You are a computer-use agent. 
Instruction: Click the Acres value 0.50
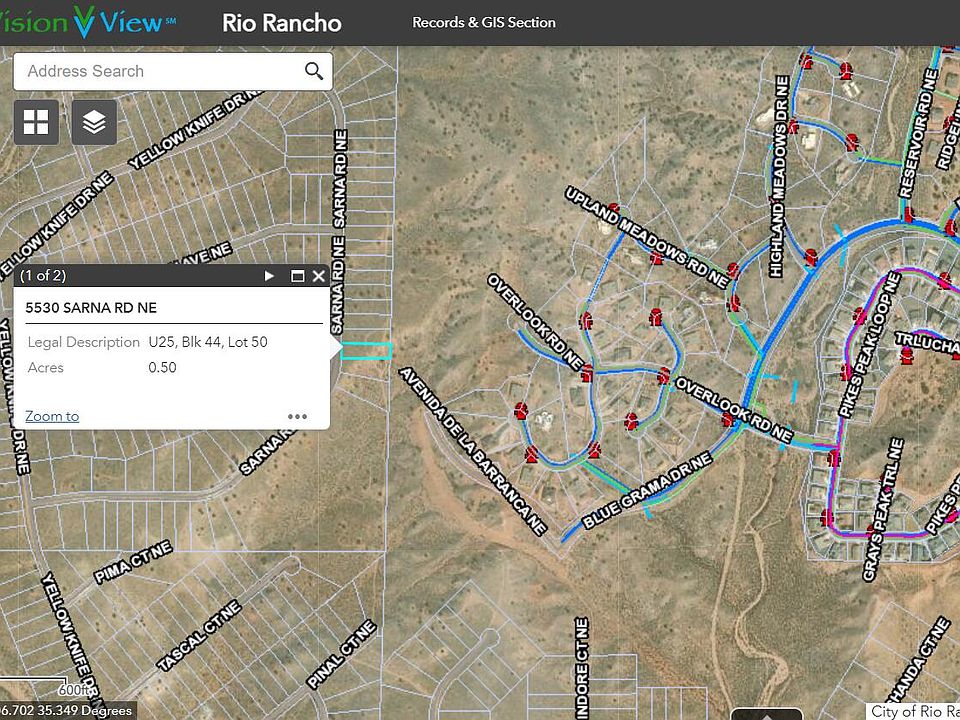coord(162,367)
